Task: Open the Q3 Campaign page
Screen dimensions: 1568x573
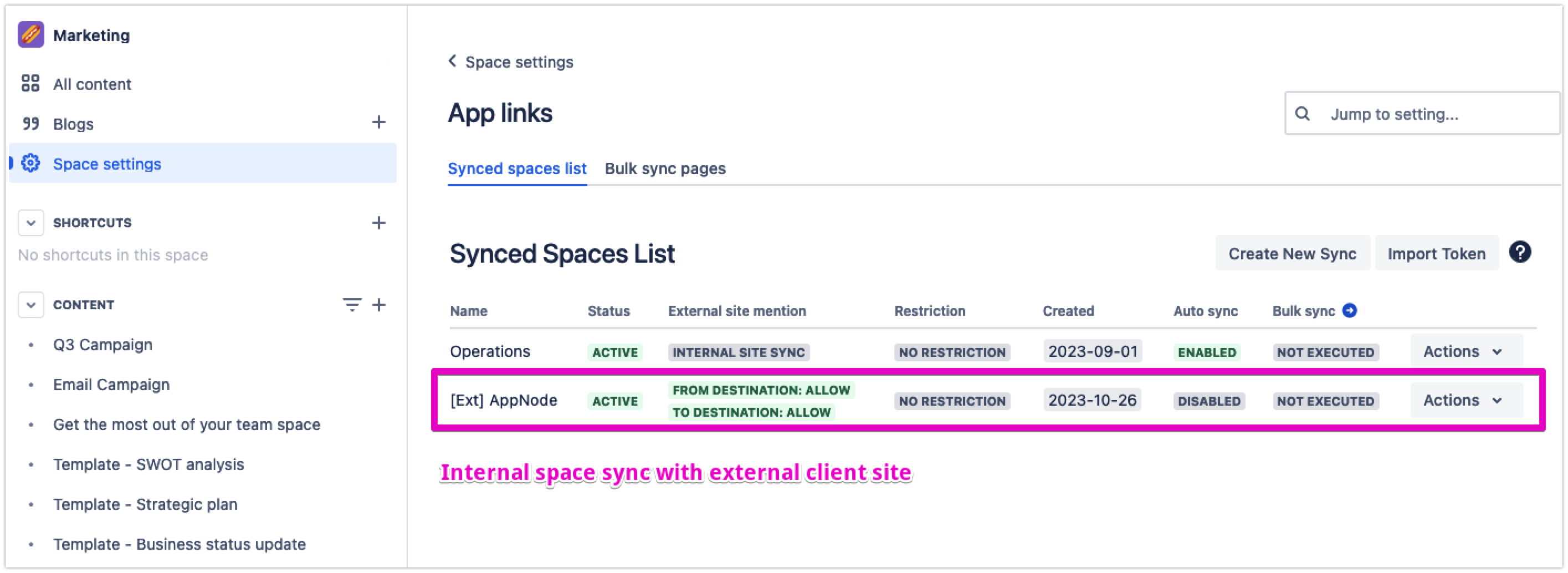Action: pos(103,345)
